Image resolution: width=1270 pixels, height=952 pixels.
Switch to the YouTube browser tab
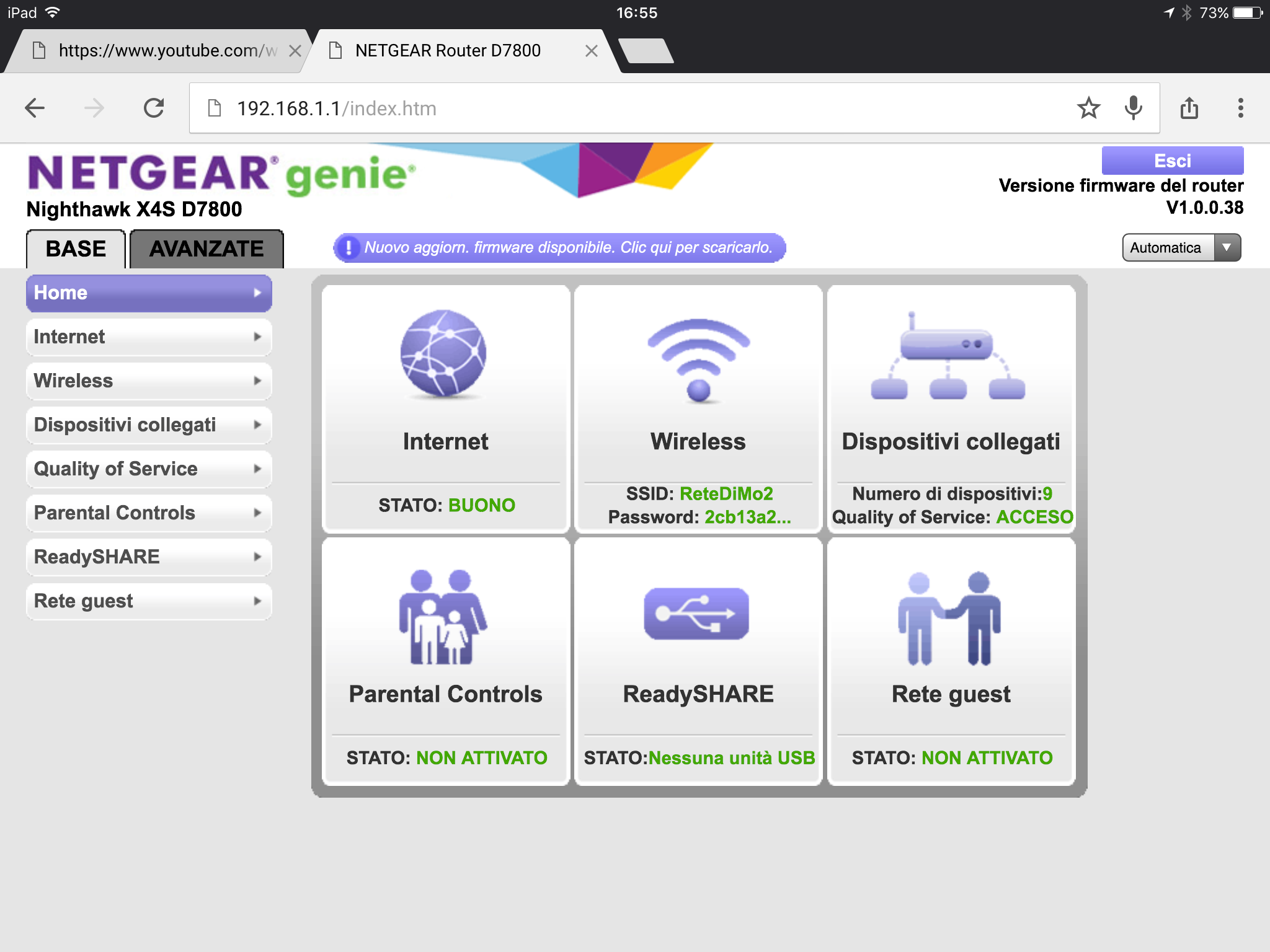(158, 51)
